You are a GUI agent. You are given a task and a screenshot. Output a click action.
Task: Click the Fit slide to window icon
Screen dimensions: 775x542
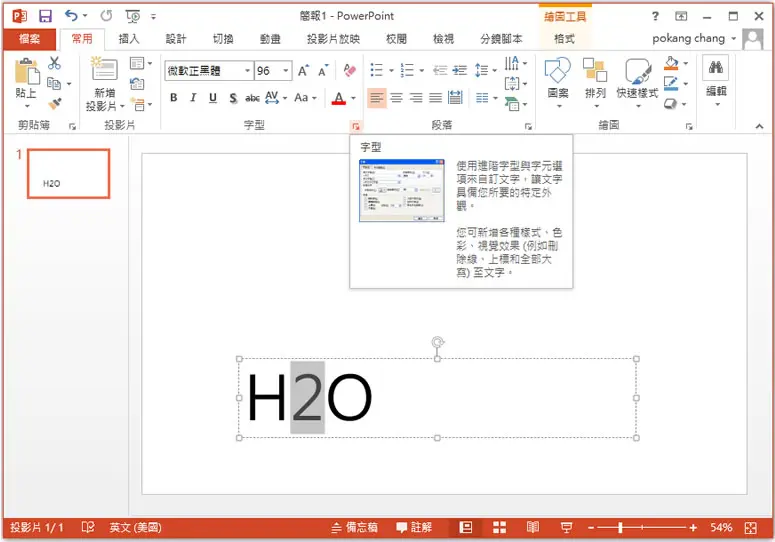click(751, 528)
